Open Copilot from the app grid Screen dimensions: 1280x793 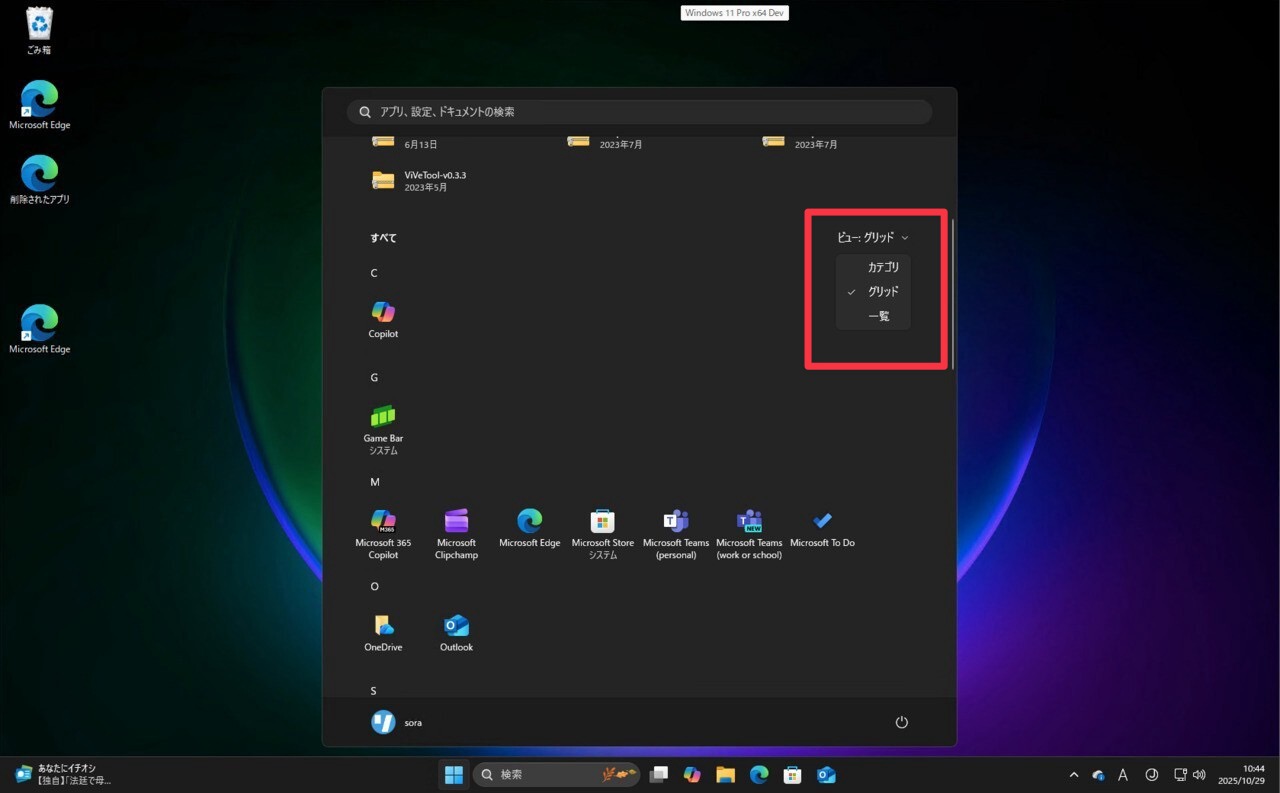tap(383, 318)
